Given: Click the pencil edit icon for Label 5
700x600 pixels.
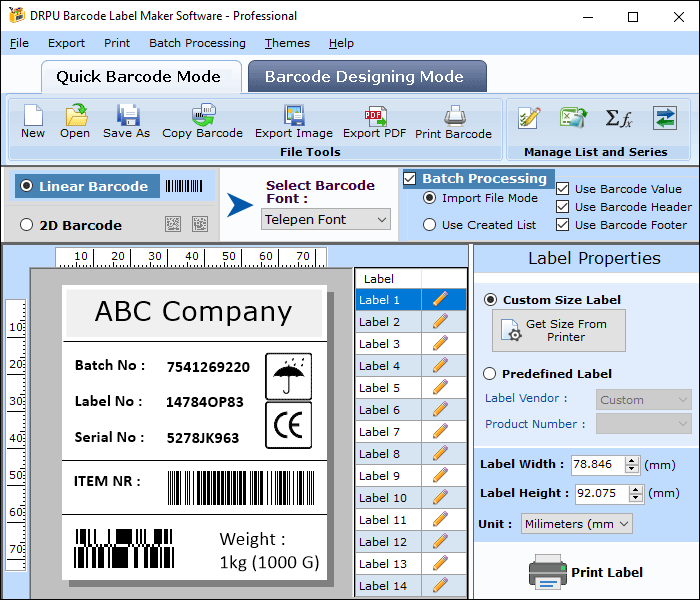Looking at the screenshot, I should click(440, 388).
